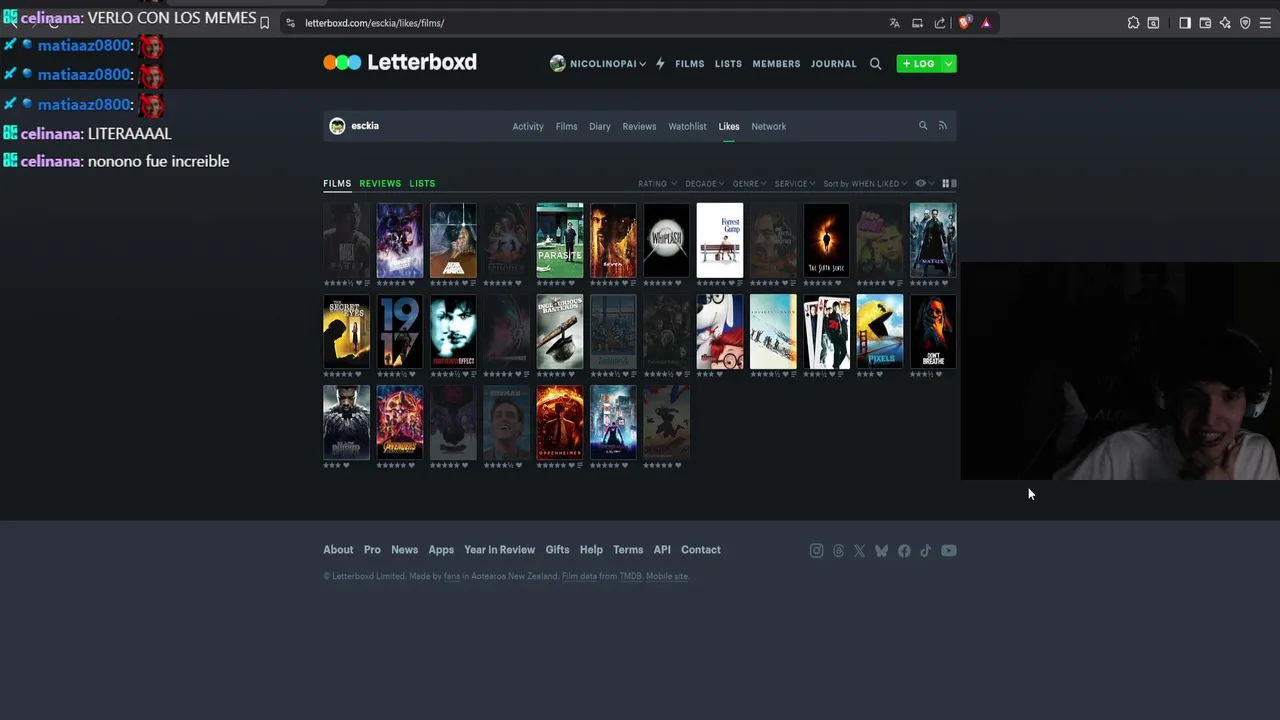The height and width of the screenshot is (720, 1280).
Task: Click the Letterboxd logo
Action: (400, 62)
